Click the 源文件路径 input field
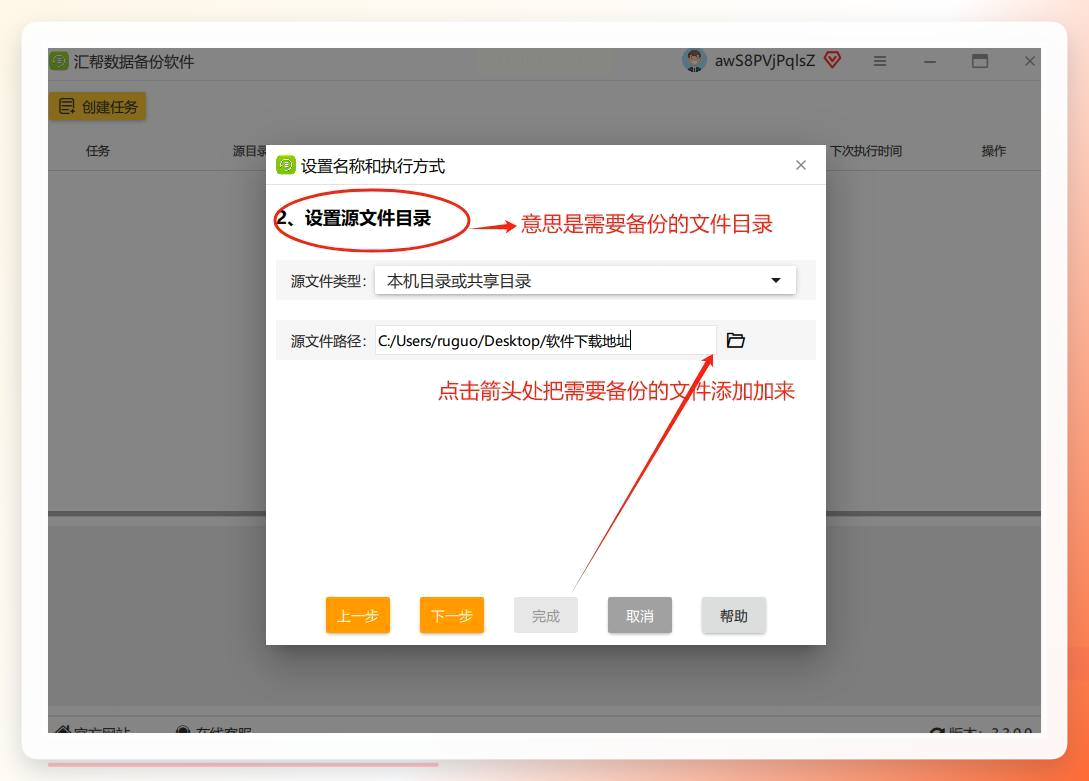This screenshot has height=781, width=1089. pos(545,340)
